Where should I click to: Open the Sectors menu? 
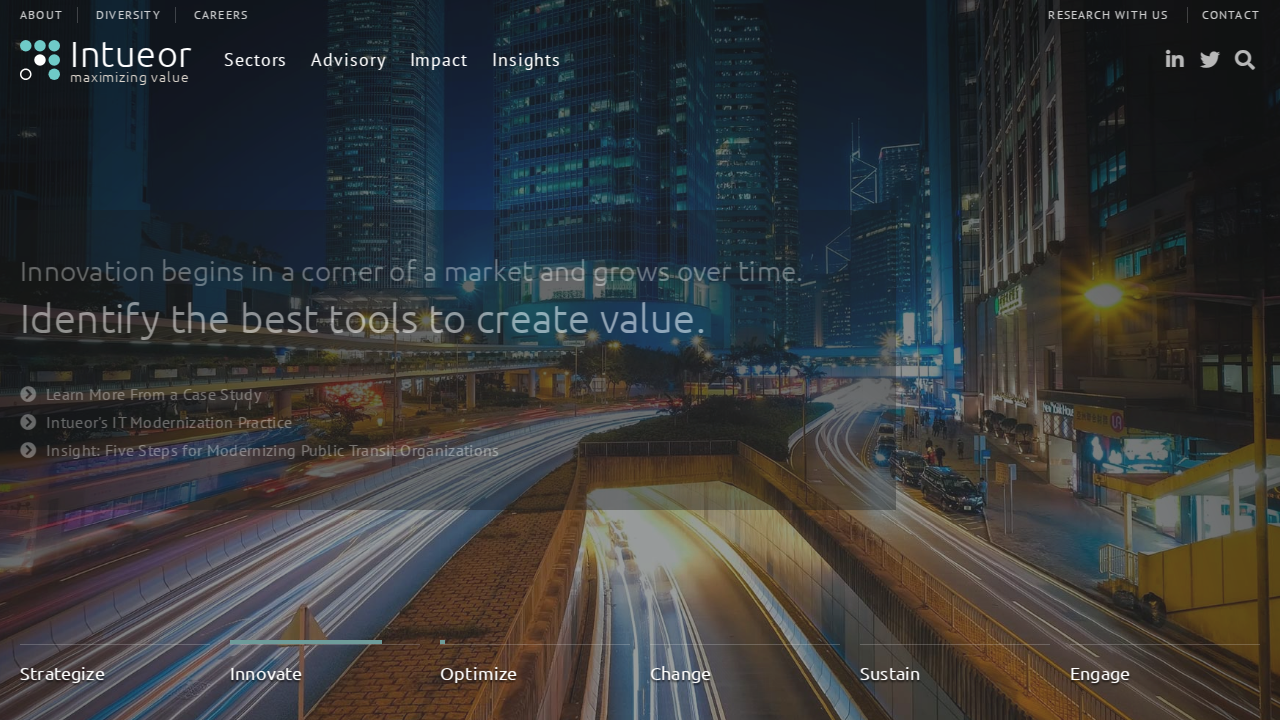[x=255, y=60]
